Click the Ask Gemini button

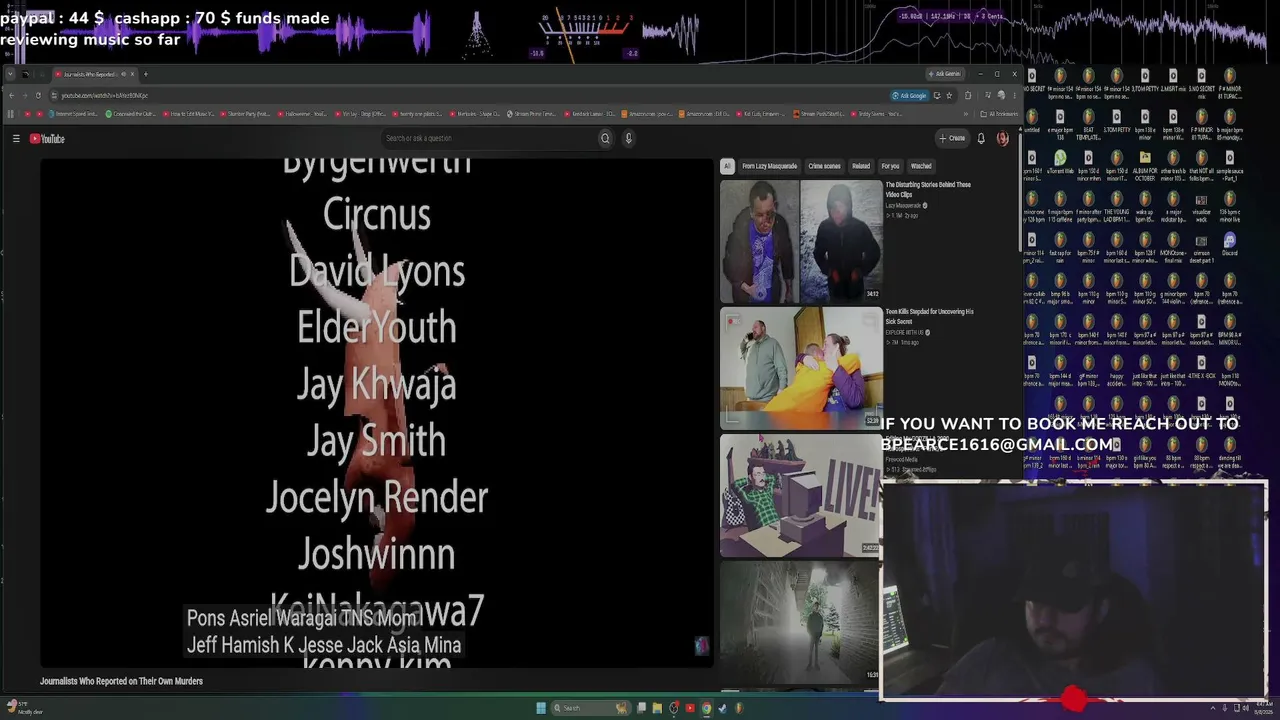[x=944, y=74]
